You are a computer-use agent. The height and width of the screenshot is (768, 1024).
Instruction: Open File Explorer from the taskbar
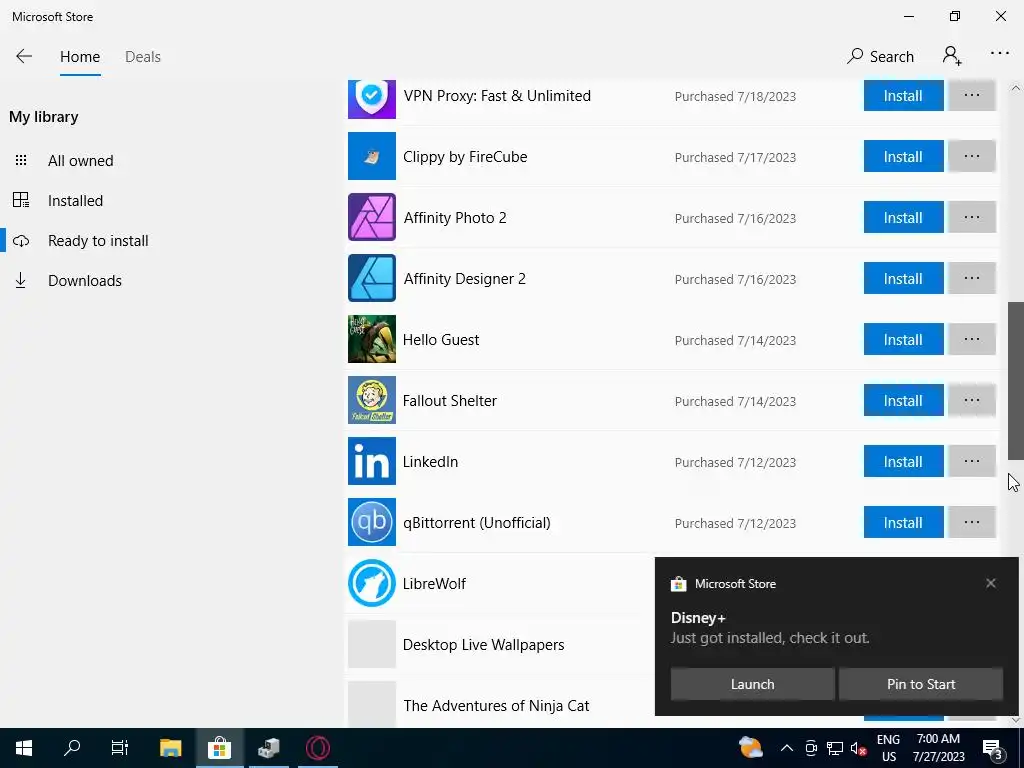click(170, 748)
